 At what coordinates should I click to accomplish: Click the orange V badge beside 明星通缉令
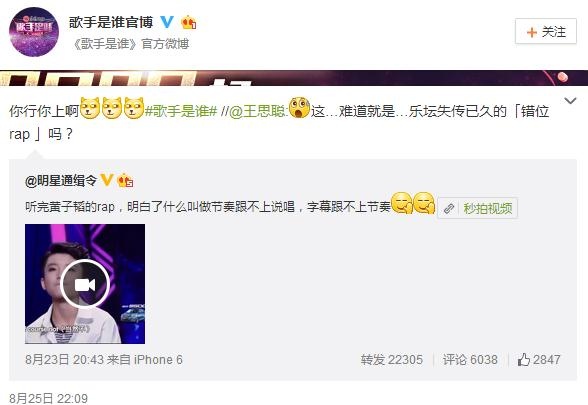(106, 180)
